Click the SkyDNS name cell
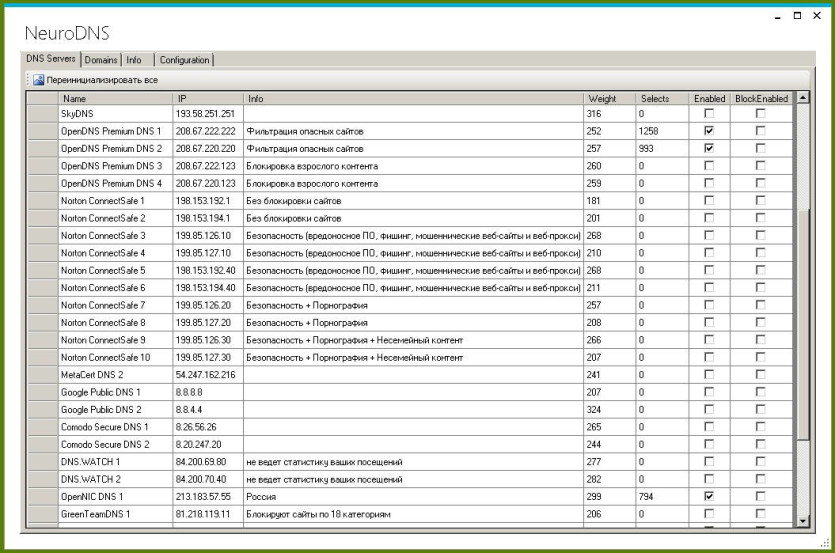This screenshot has height=553, width=835. (115, 113)
